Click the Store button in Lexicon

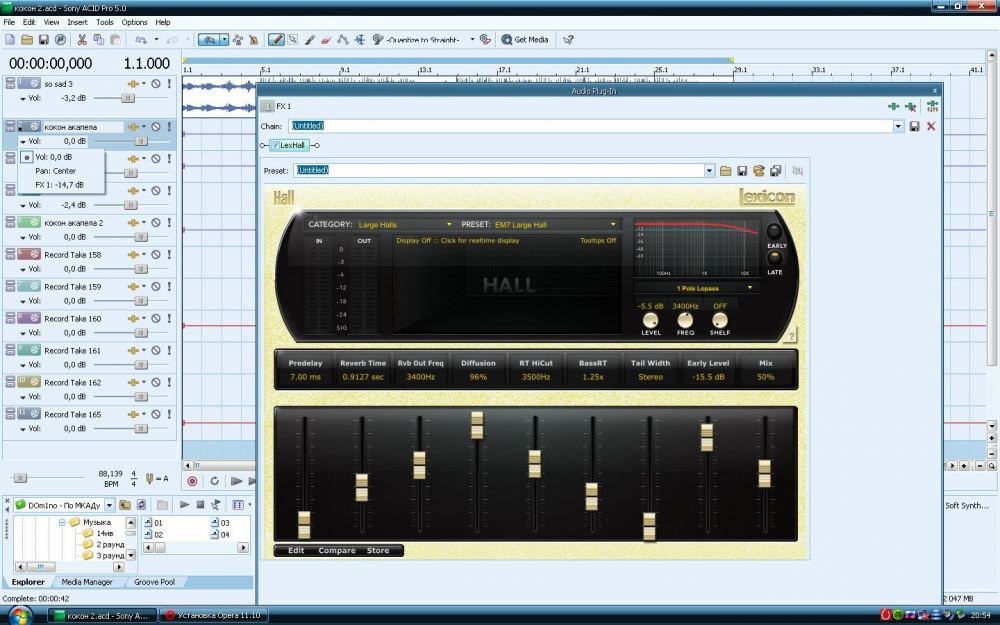tap(378, 550)
